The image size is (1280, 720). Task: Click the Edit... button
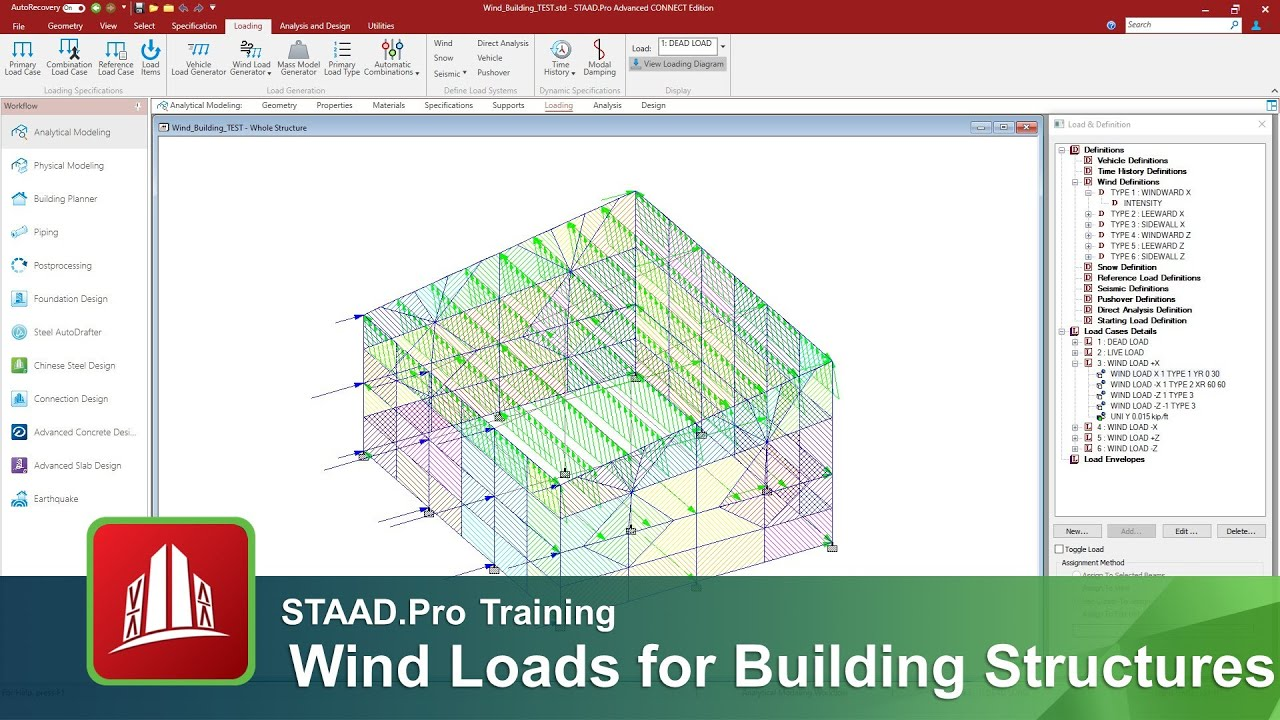pos(1186,531)
